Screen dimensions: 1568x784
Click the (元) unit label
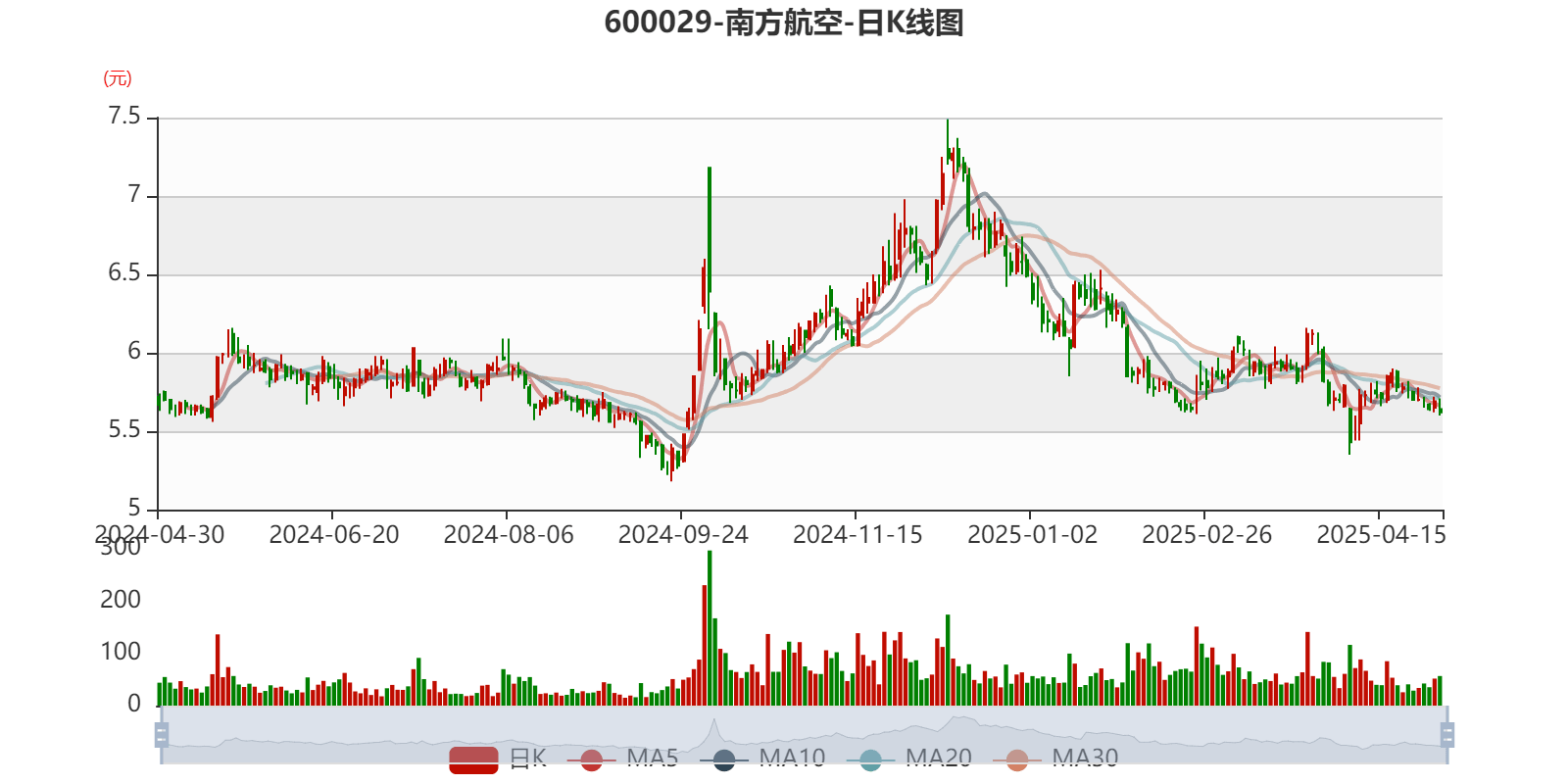pyautogui.click(x=118, y=78)
